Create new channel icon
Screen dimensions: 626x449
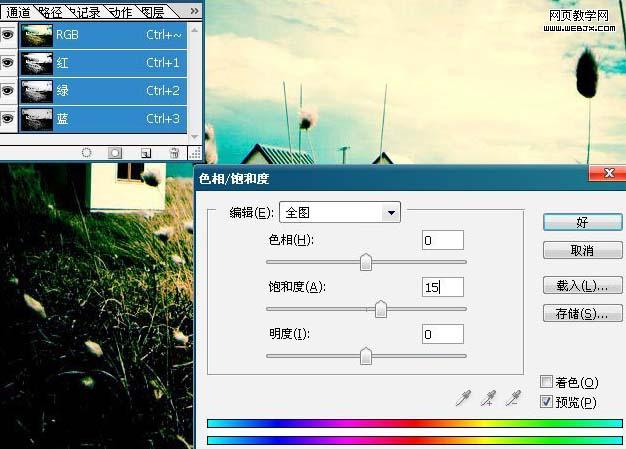pyautogui.click(x=146, y=153)
